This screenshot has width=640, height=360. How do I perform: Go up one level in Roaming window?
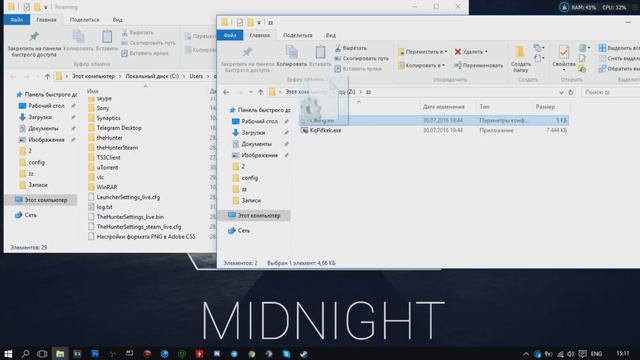47,76
